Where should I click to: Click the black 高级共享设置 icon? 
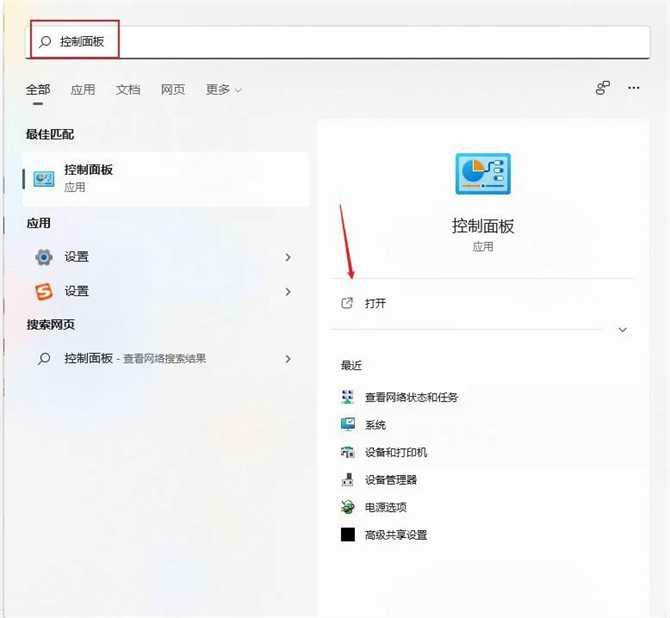348,534
